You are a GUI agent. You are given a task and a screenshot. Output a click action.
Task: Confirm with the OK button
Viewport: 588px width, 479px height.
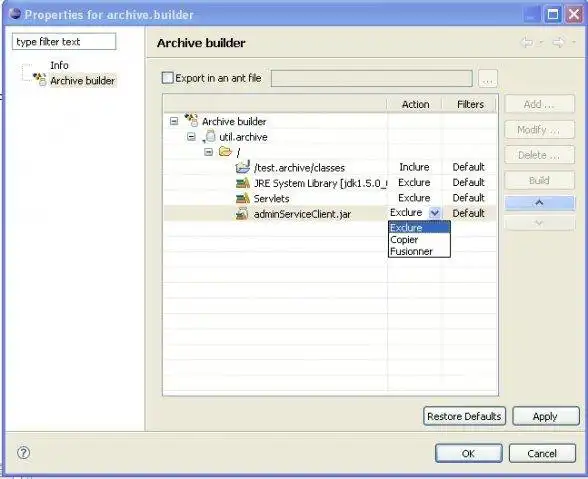pyautogui.click(x=468, y=453)
